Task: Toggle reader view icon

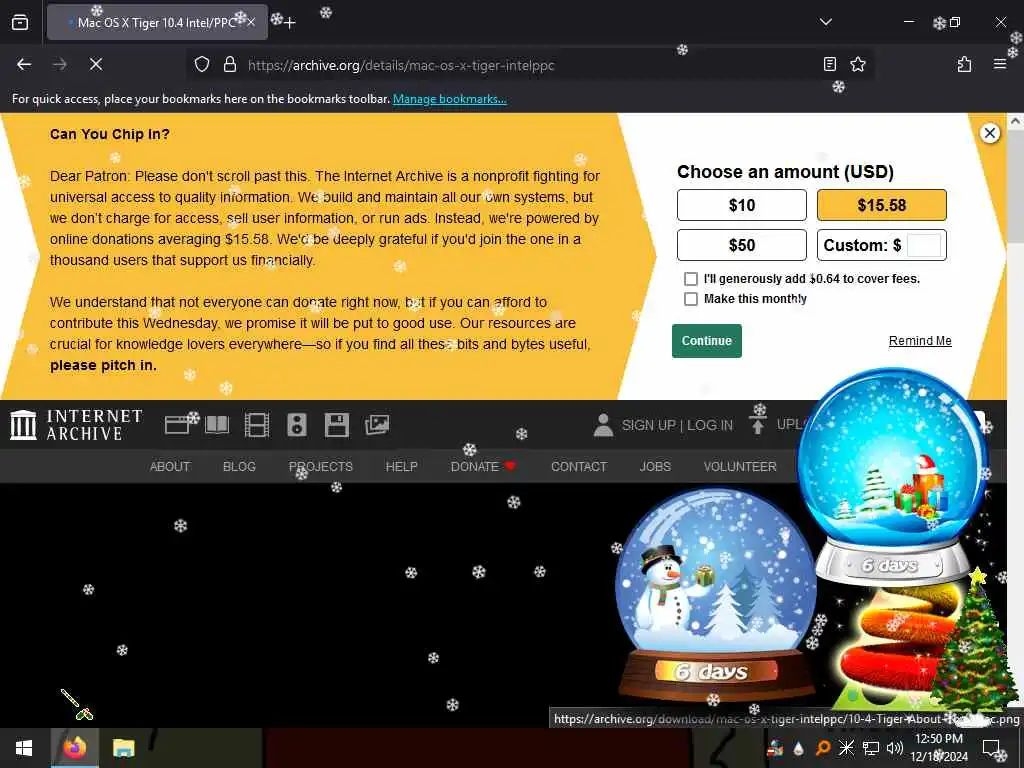Action: pos(829,64)
